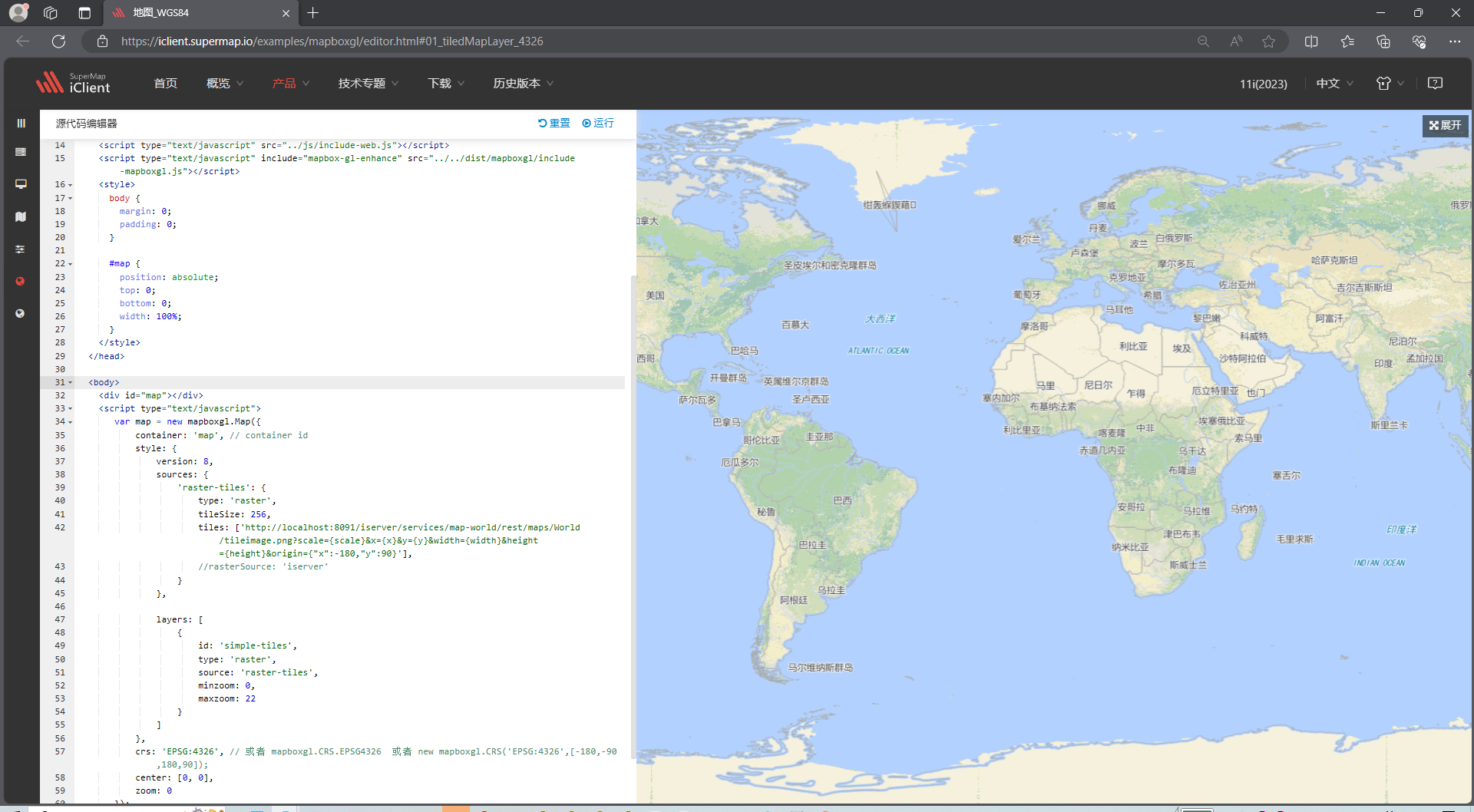Click the code editor vertical scrollbar
The width and height of the screenshot is (1474, 812).
point(633,517)
